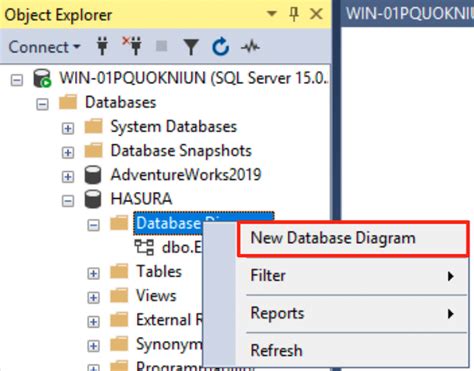474x371 pixels.
Task: Click the System Databases folder icon
Action: tap(93, 126)
